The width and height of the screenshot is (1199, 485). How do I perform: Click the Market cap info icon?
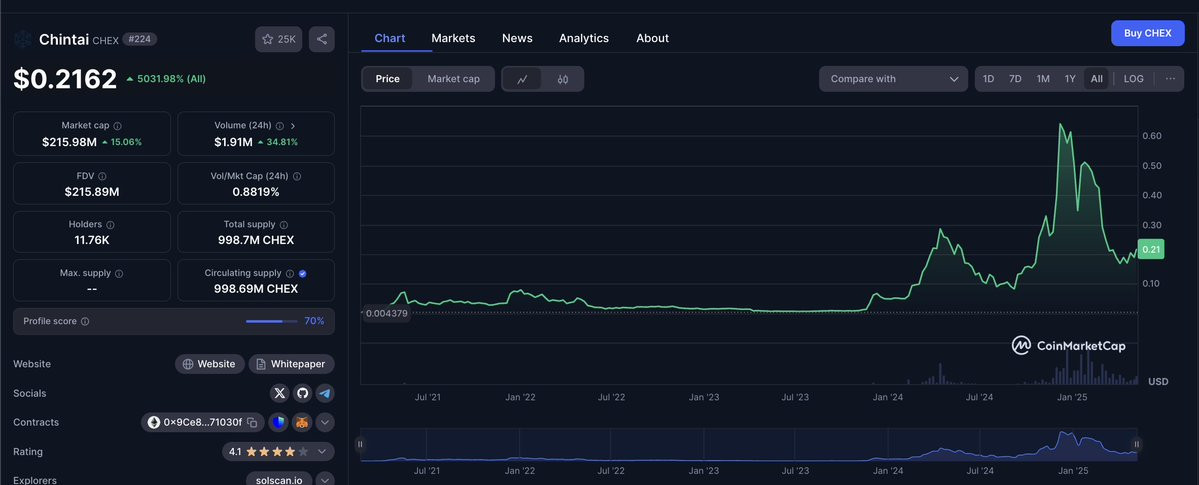pos(118,125)
